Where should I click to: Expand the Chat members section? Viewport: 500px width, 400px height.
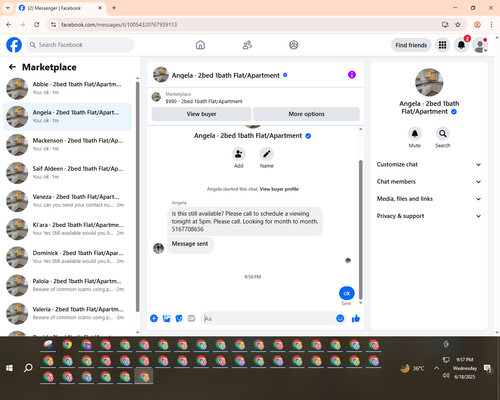click(429, 182)
